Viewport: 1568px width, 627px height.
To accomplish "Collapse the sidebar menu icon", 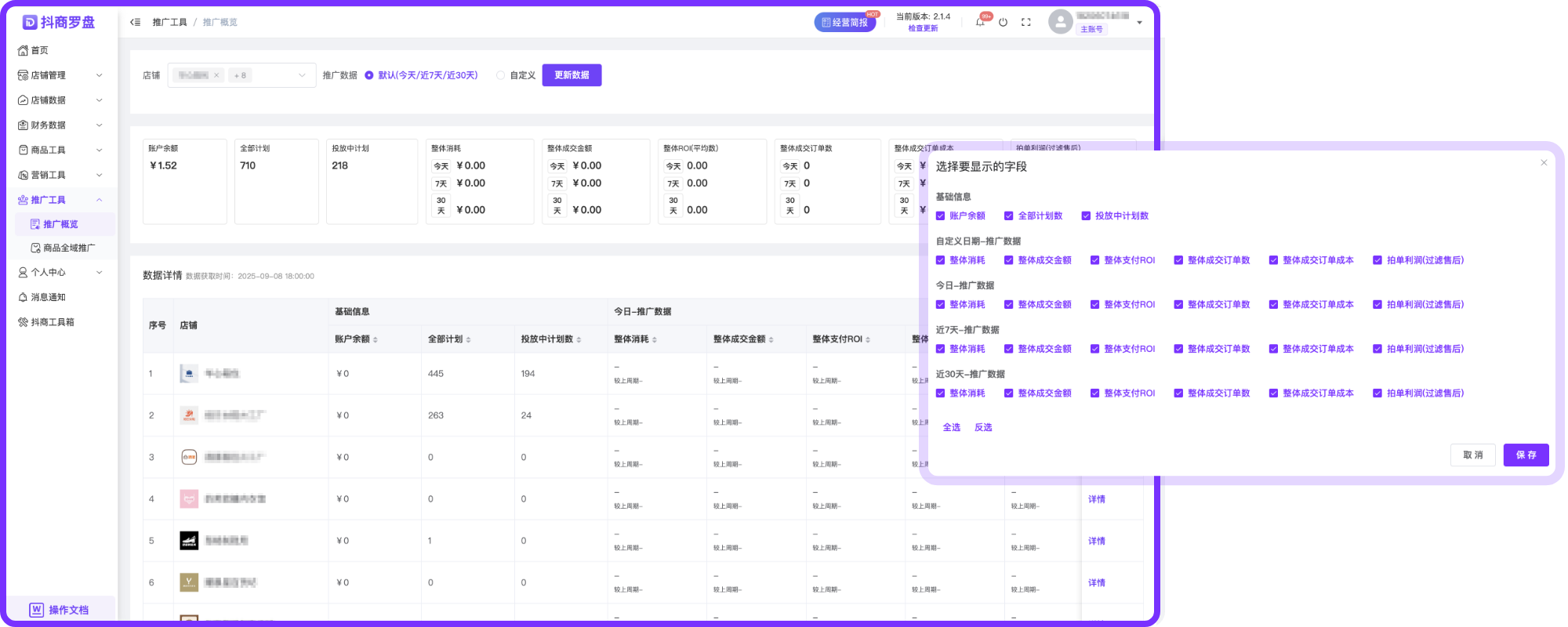I will point(136,22).
